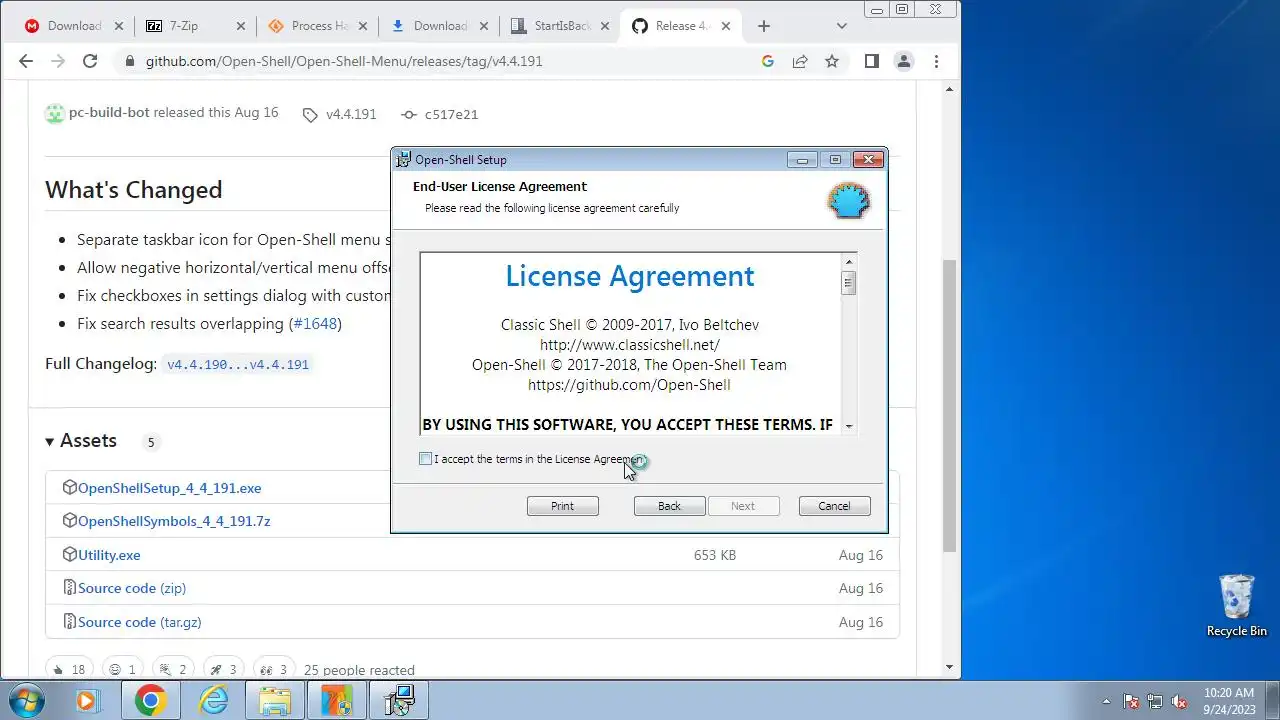The height and width of the screenshot is (720, 1280).
Task: Click the eyes reaction with count 3
Action: coord(274,670)
